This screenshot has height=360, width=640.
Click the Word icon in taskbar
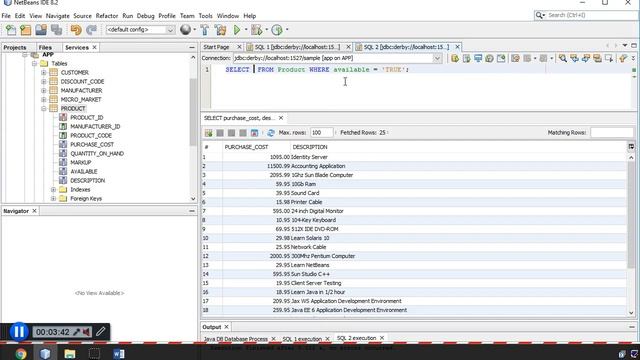119,353
